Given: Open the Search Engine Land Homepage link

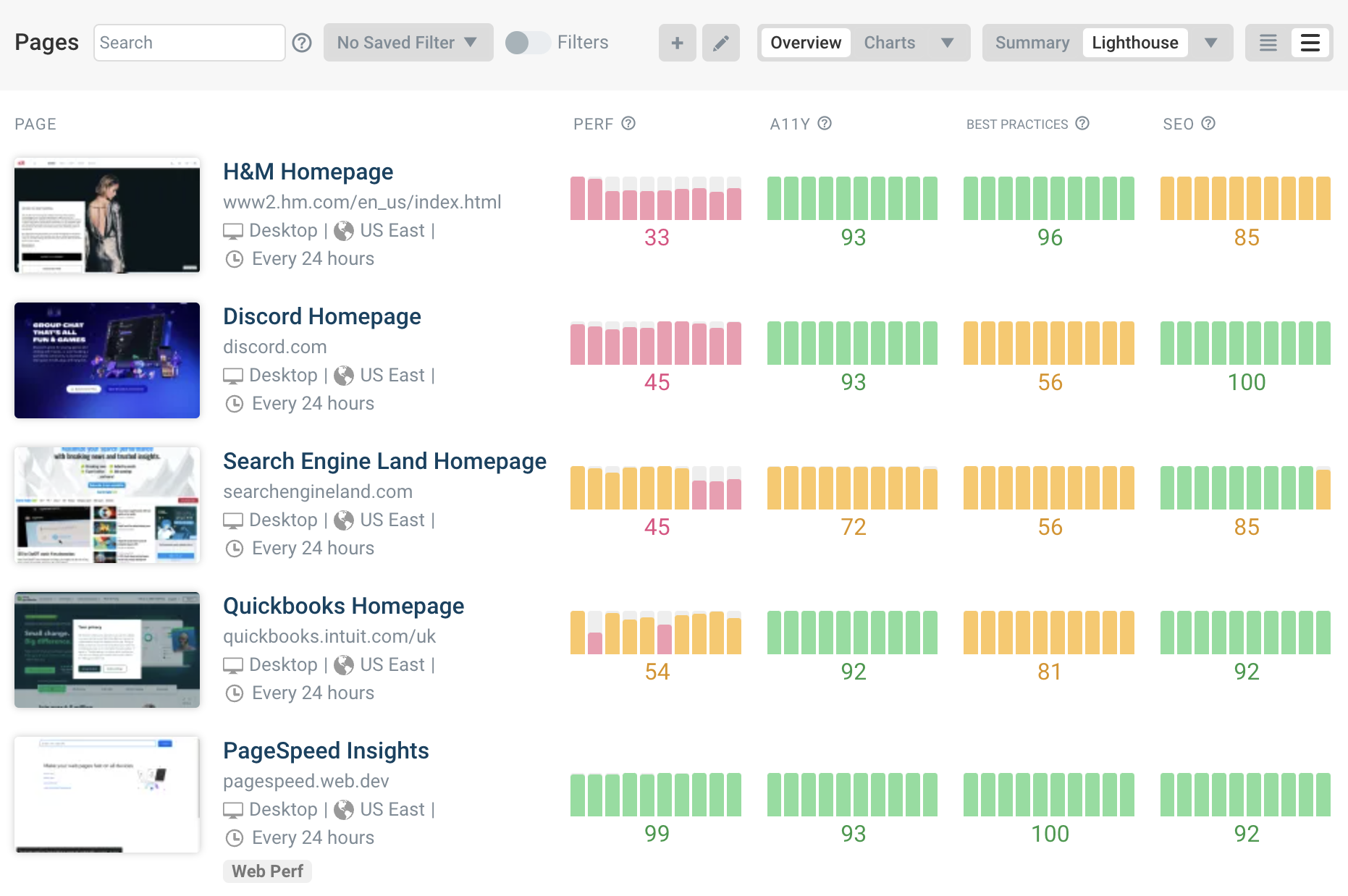Looking at the screenshot, I should tap(385, 461).
